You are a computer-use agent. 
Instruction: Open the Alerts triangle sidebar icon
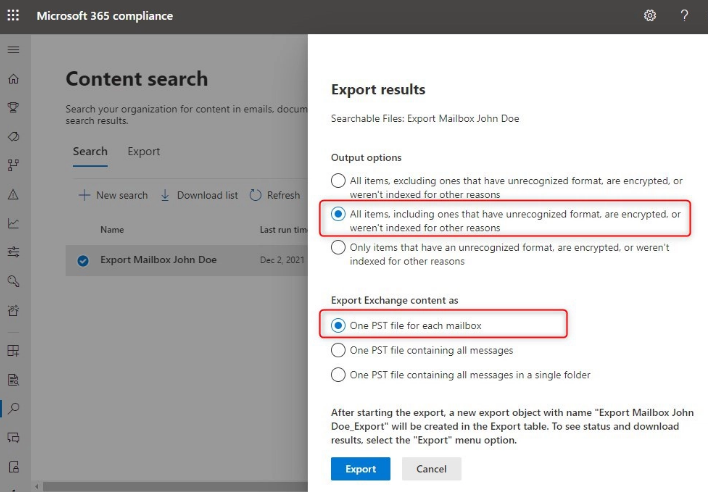click(x=13, y=195)
